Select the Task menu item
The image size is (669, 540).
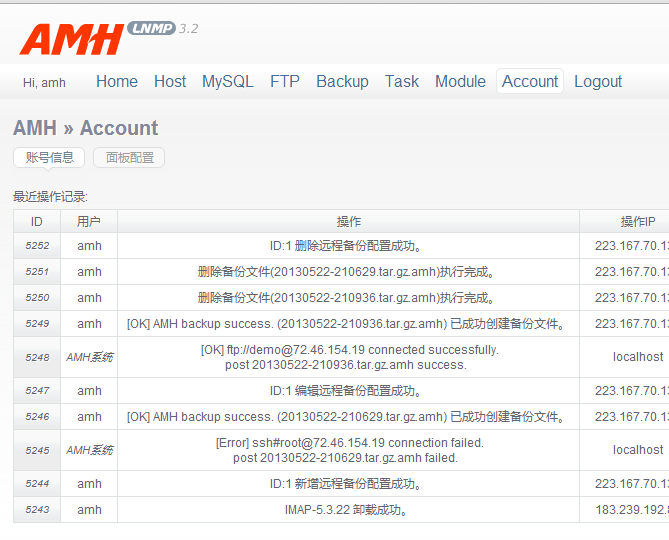(402, 82)
